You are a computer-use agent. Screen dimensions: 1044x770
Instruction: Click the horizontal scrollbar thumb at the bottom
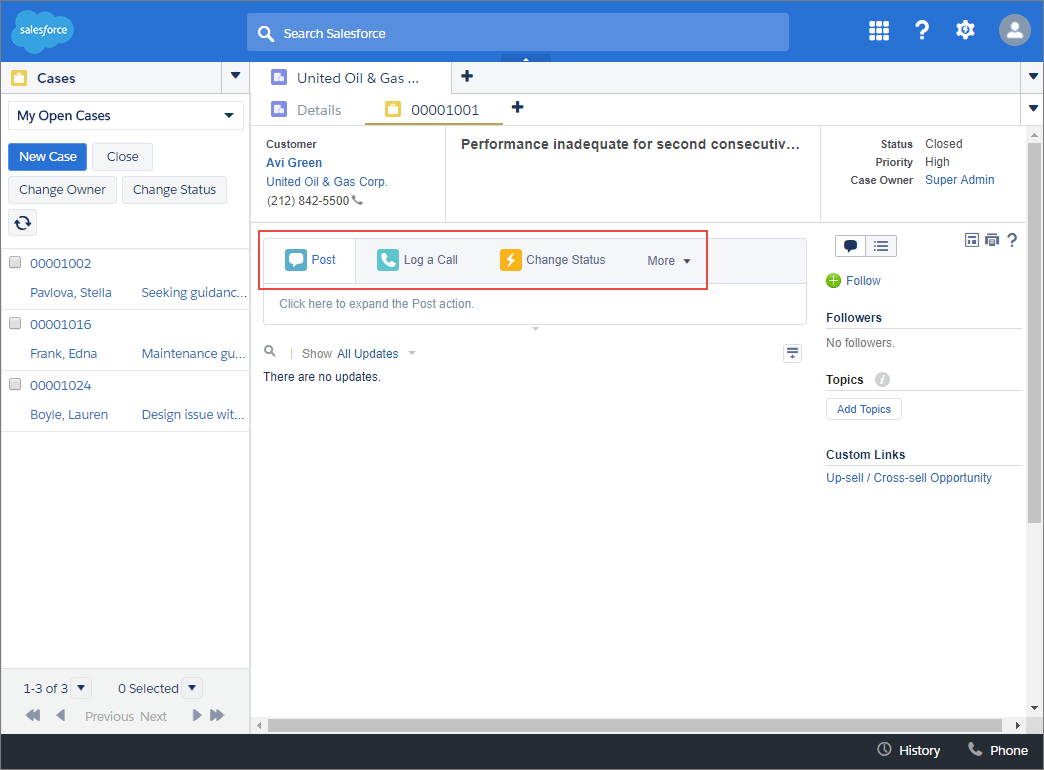pyautogui.click(x=635, y=725)
